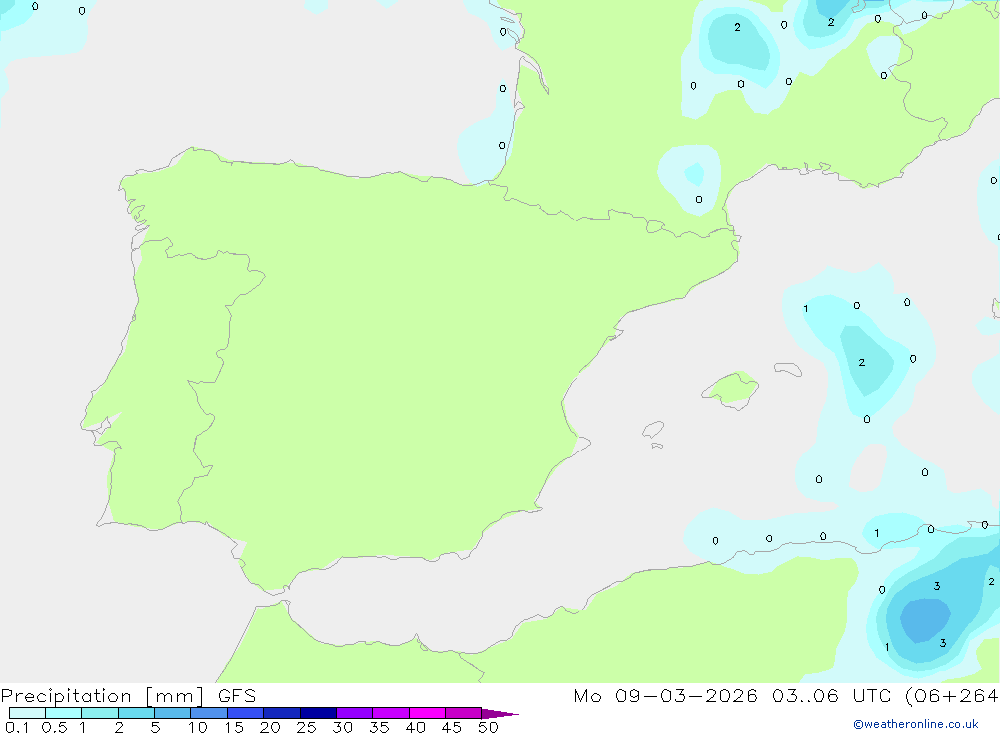The image size is (1000, 733).
Task: Pick the 15–20 mm blue legend swatch
Action: coord(245,713)
